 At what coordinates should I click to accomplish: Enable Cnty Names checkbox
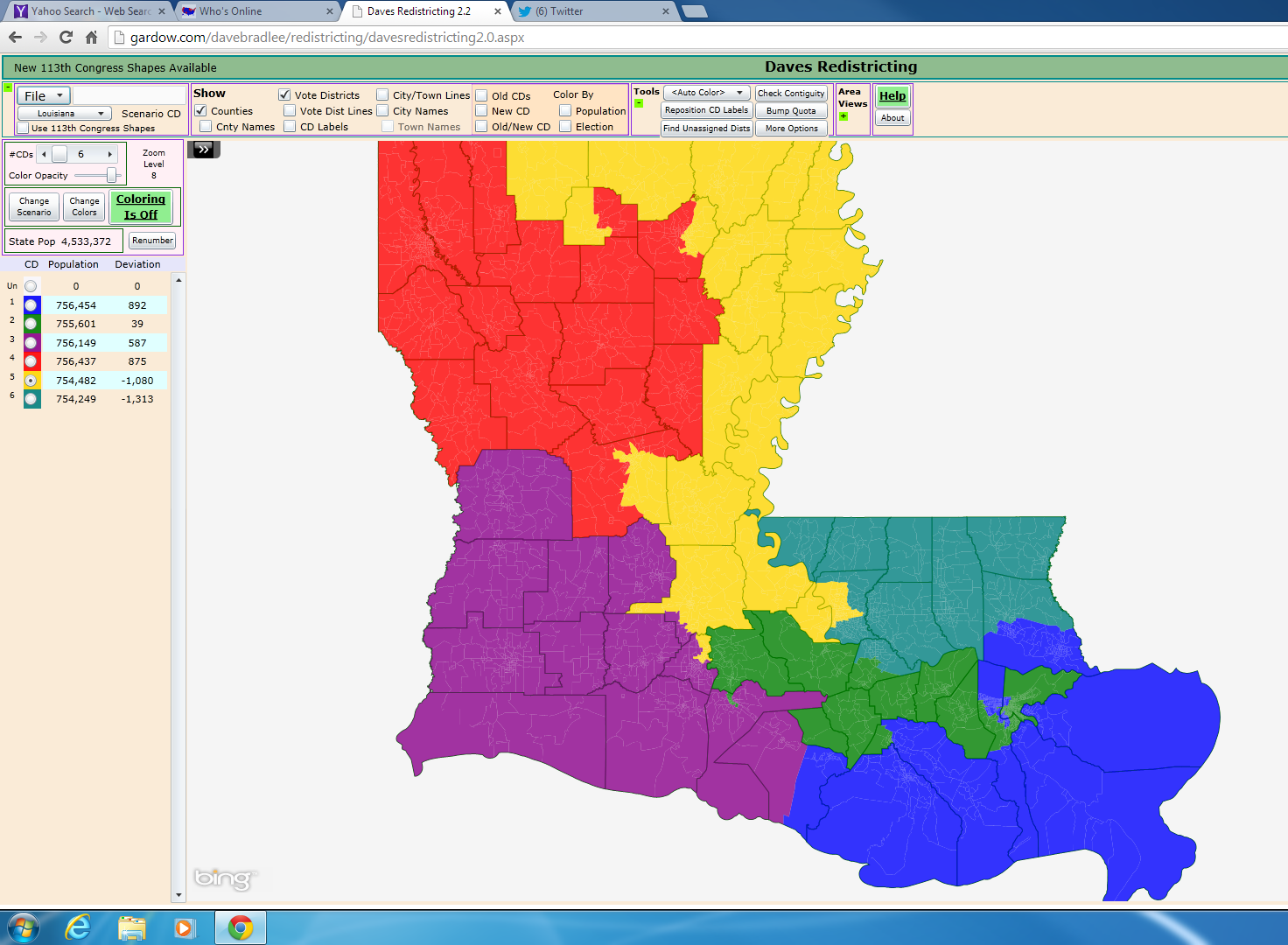pos(206,126)
